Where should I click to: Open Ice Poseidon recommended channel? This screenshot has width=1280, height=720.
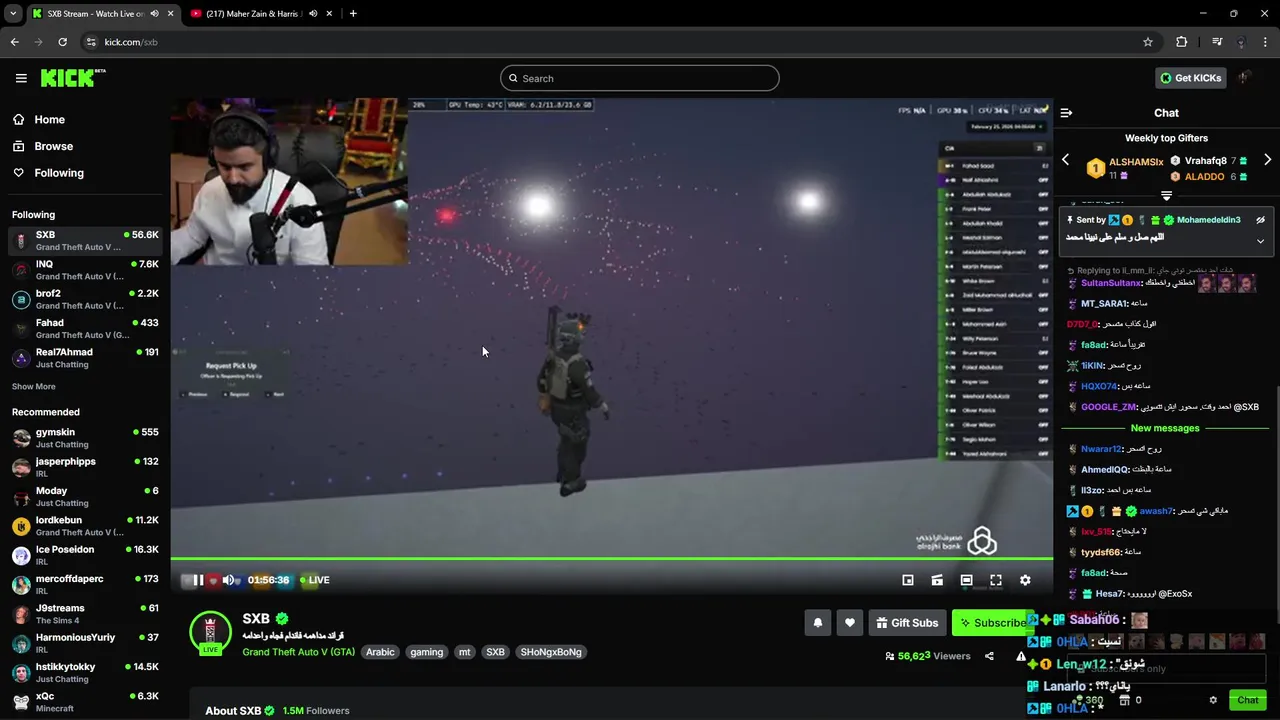[85, 555]
